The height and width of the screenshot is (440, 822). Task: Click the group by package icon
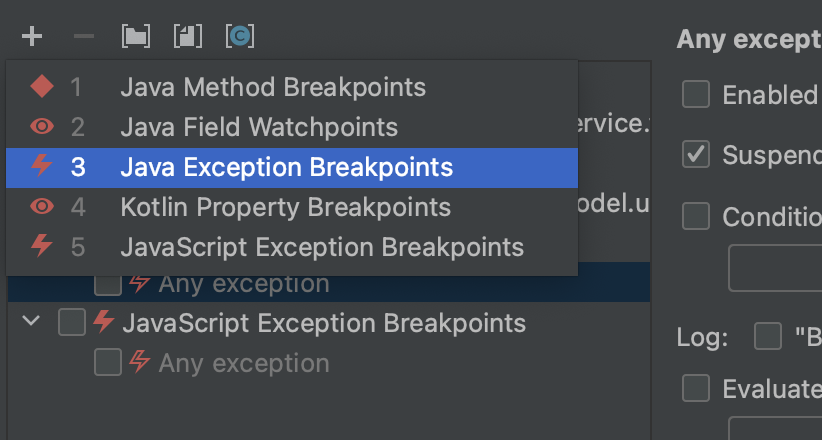point(135,37)
